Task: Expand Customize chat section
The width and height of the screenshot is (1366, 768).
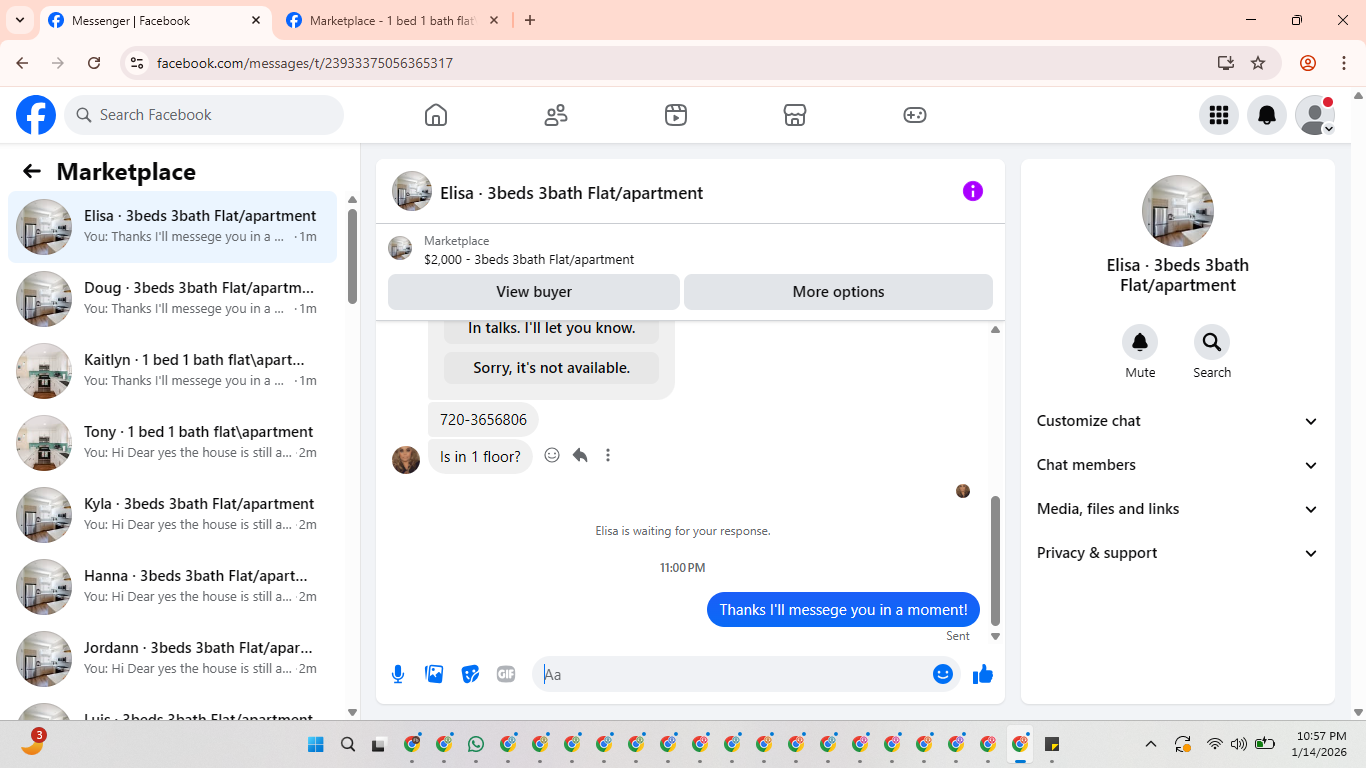Action: click(1178, 421)
